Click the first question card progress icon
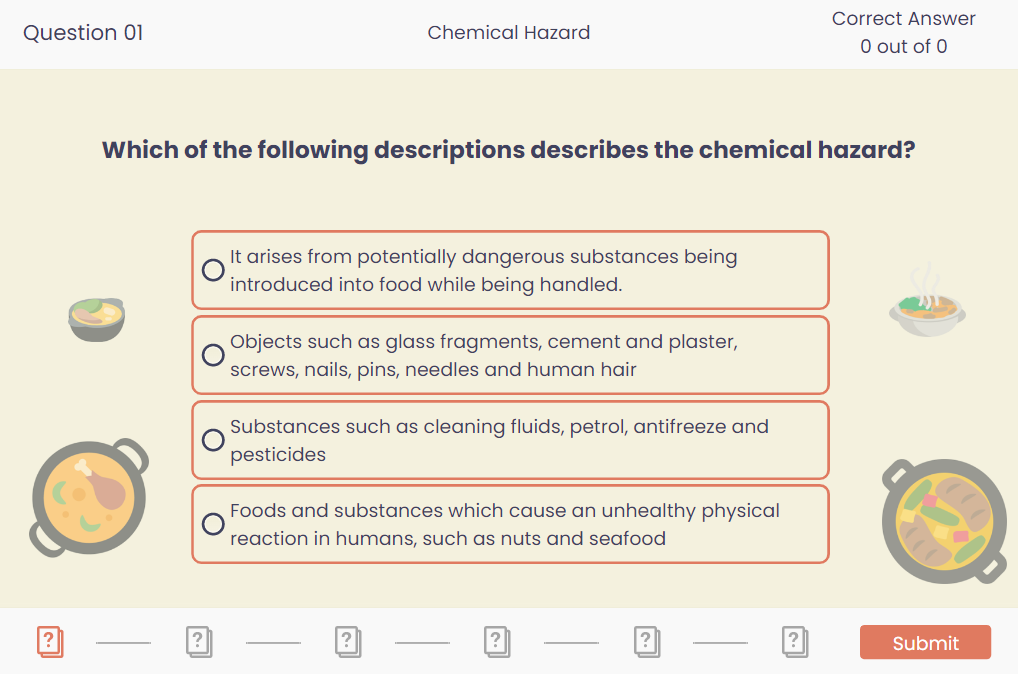The width and height of the screenshot is (1018, 674). point(50,641)
